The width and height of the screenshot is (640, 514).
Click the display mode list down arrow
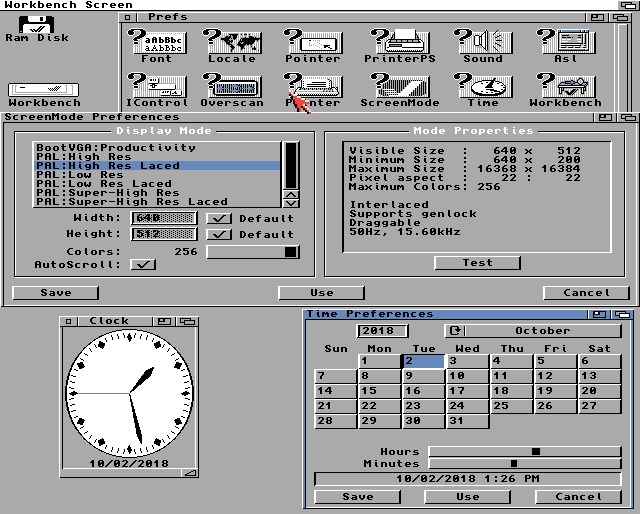coord(291,201)
